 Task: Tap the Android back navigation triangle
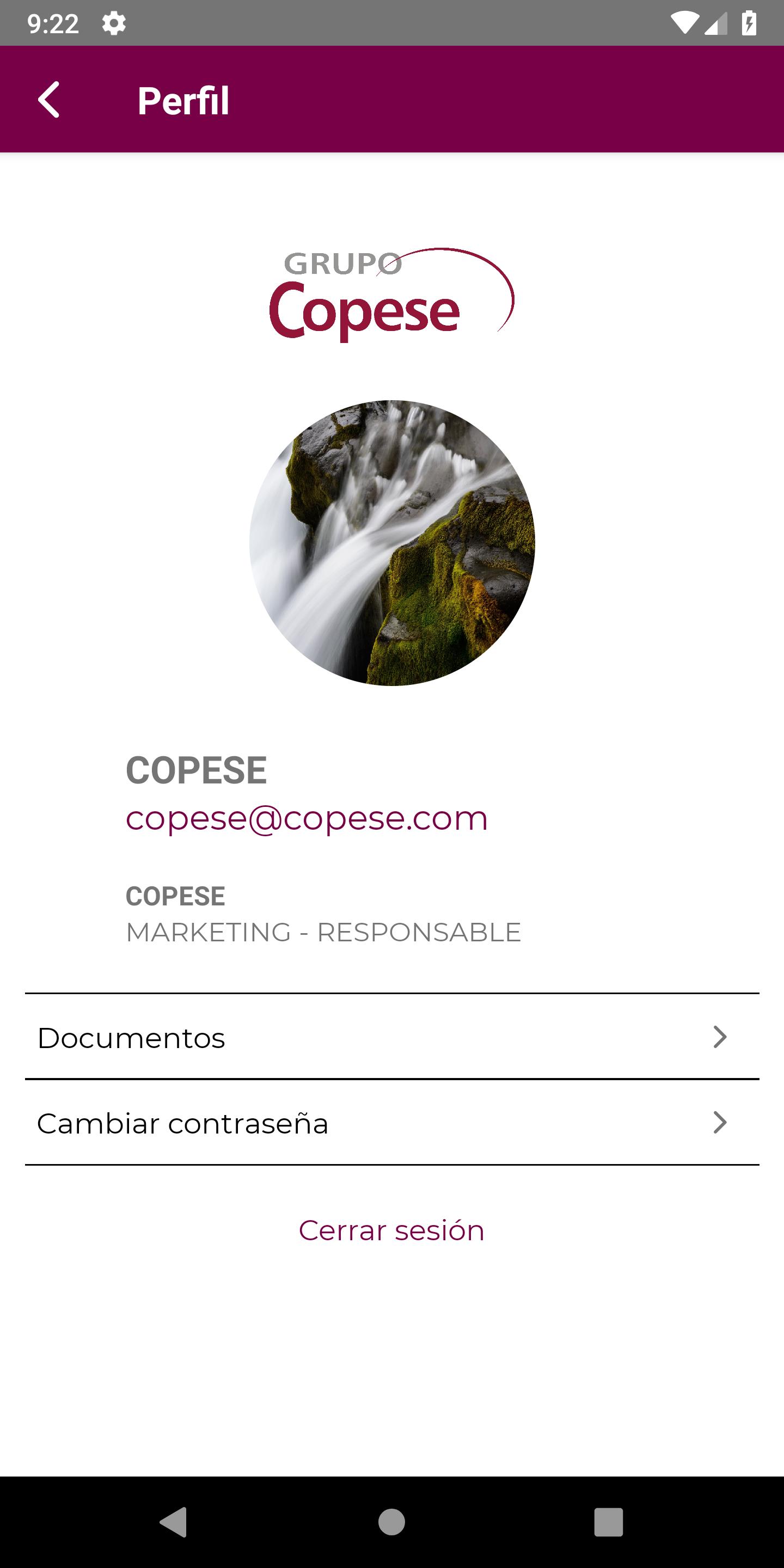[174, 1522]
